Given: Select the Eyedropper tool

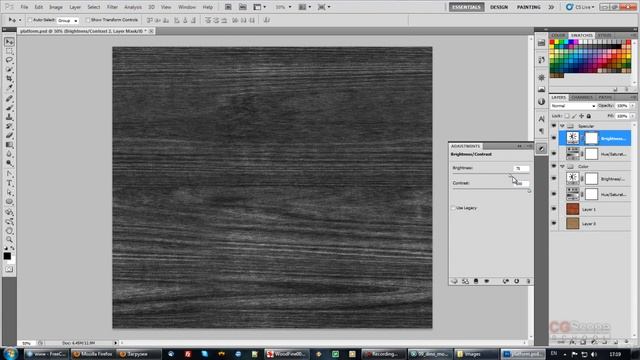Looking at the screenshot, I should pyautogui.click(x=9, y=87).
